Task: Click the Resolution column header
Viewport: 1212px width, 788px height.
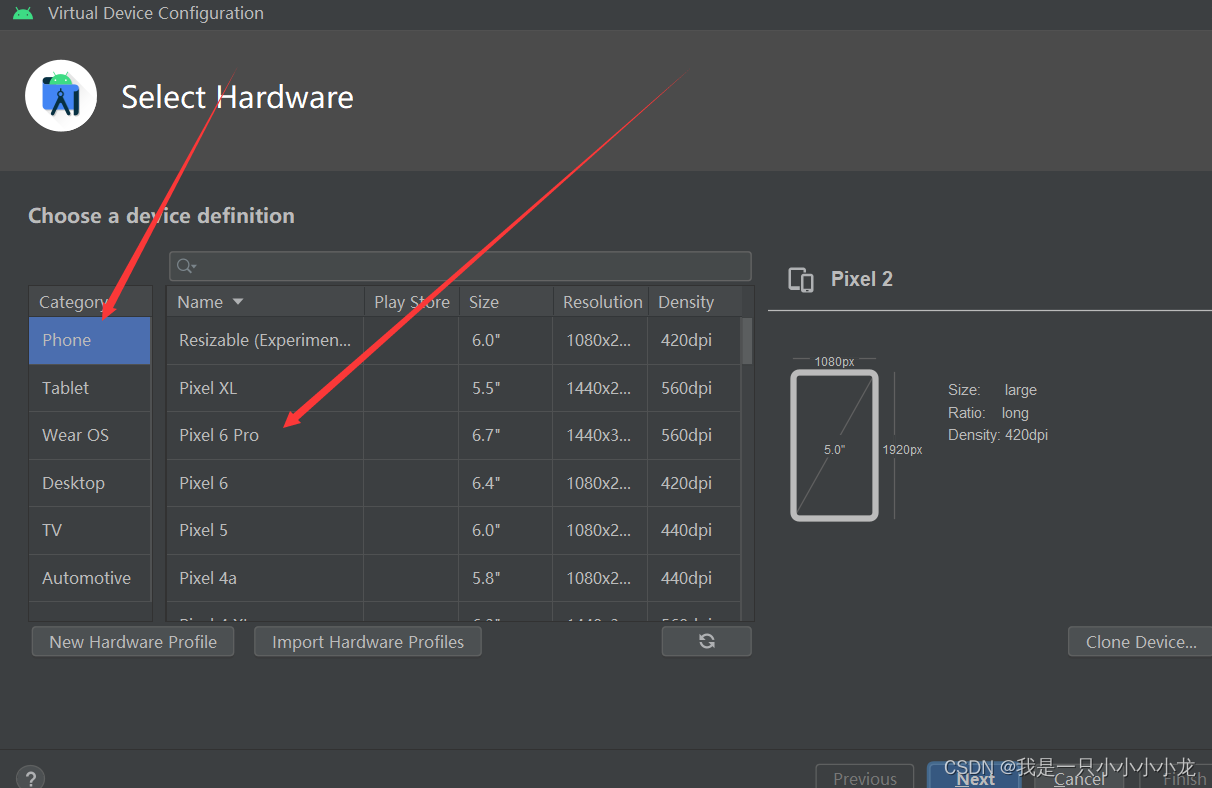Action: (601, 302)
